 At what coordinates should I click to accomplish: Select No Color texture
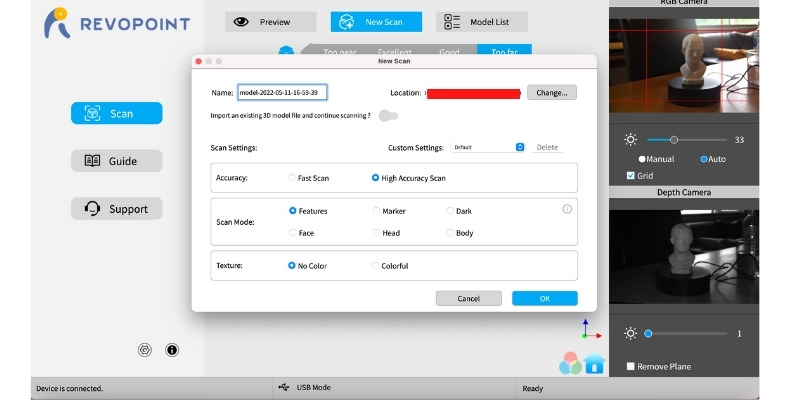tap(308, 266)
